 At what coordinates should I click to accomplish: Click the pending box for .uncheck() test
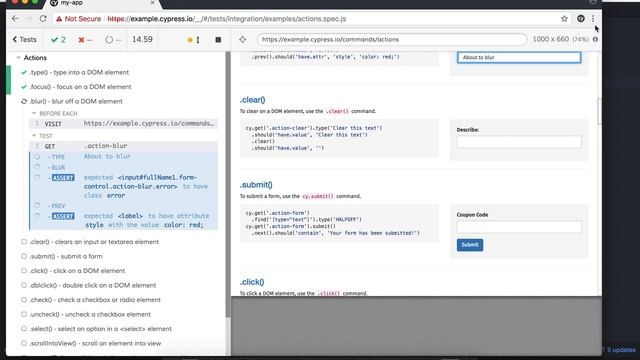point(24,314)
